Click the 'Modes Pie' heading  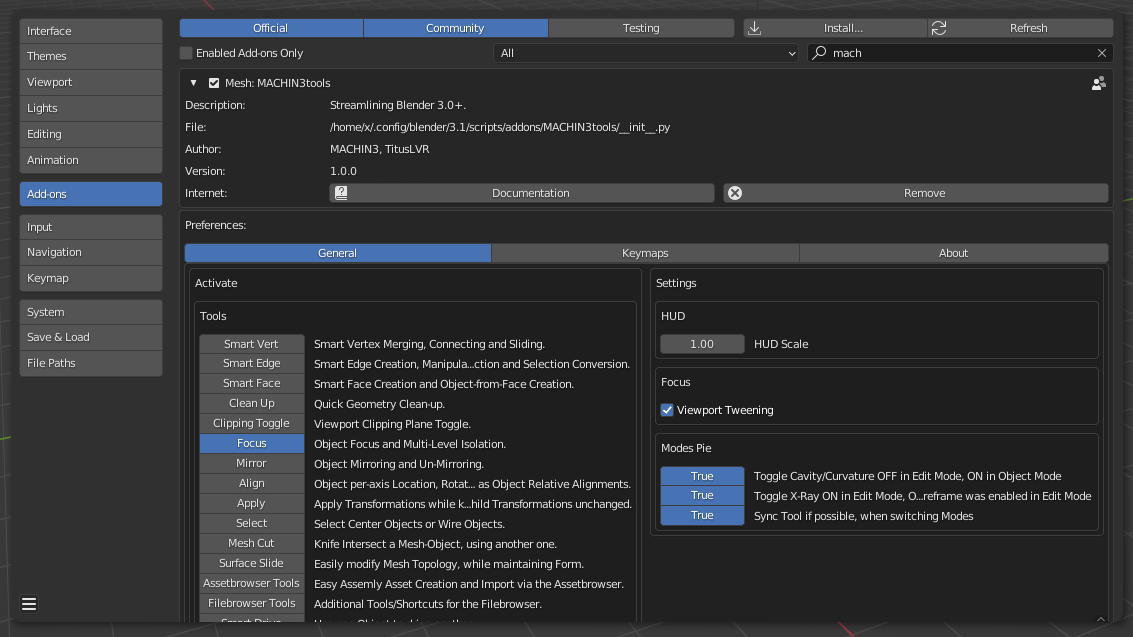[x=686, y=448]
